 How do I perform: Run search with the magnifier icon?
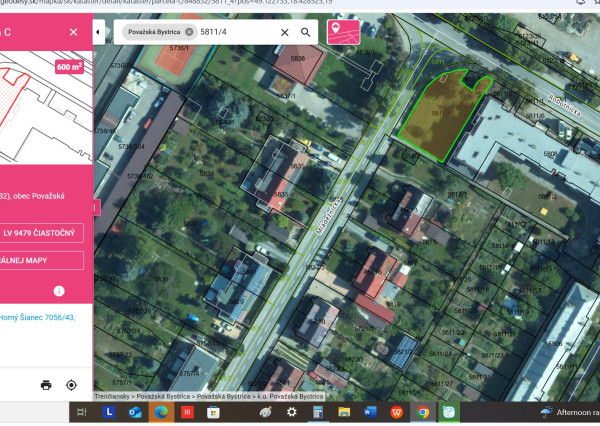(x=305, y=32)
